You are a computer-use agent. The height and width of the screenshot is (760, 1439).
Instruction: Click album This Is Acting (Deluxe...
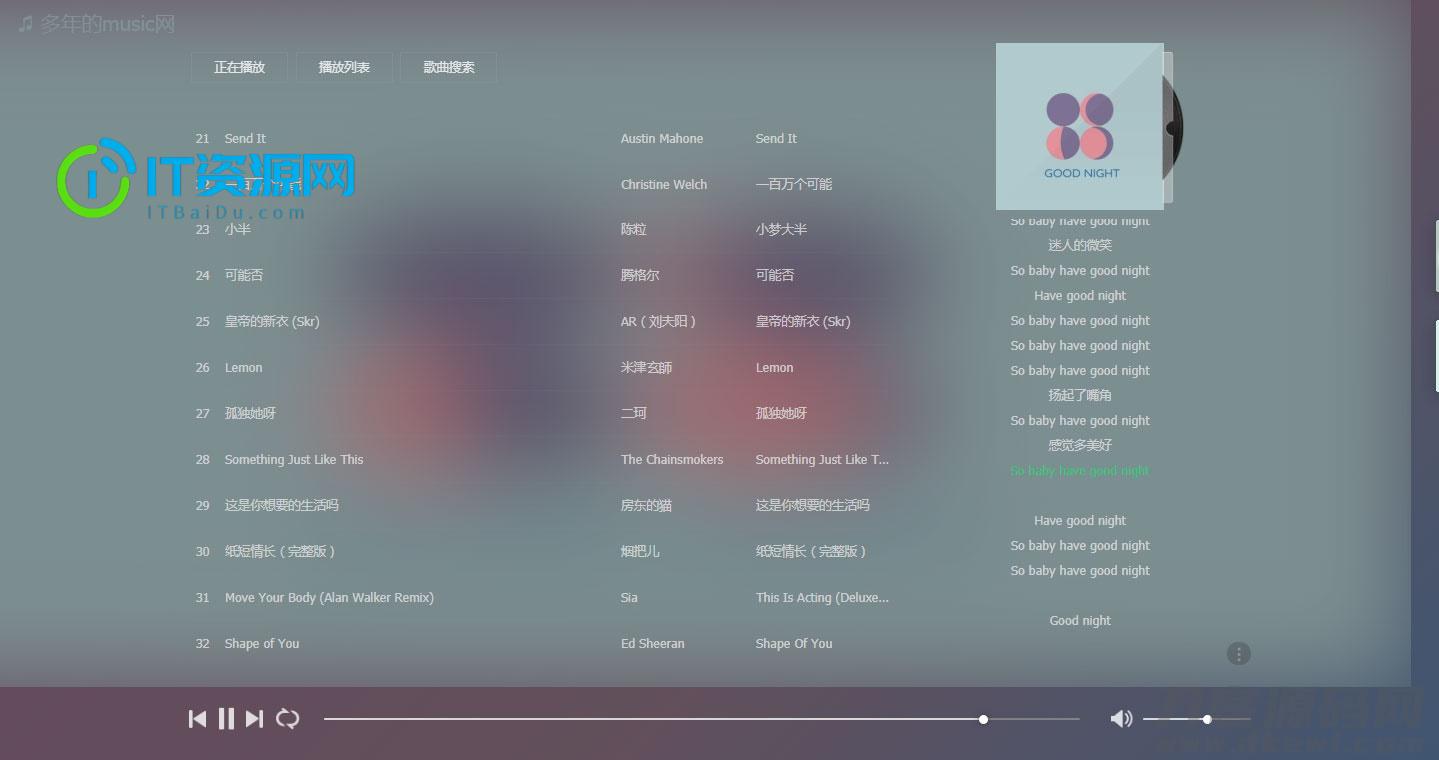(822, 598)
